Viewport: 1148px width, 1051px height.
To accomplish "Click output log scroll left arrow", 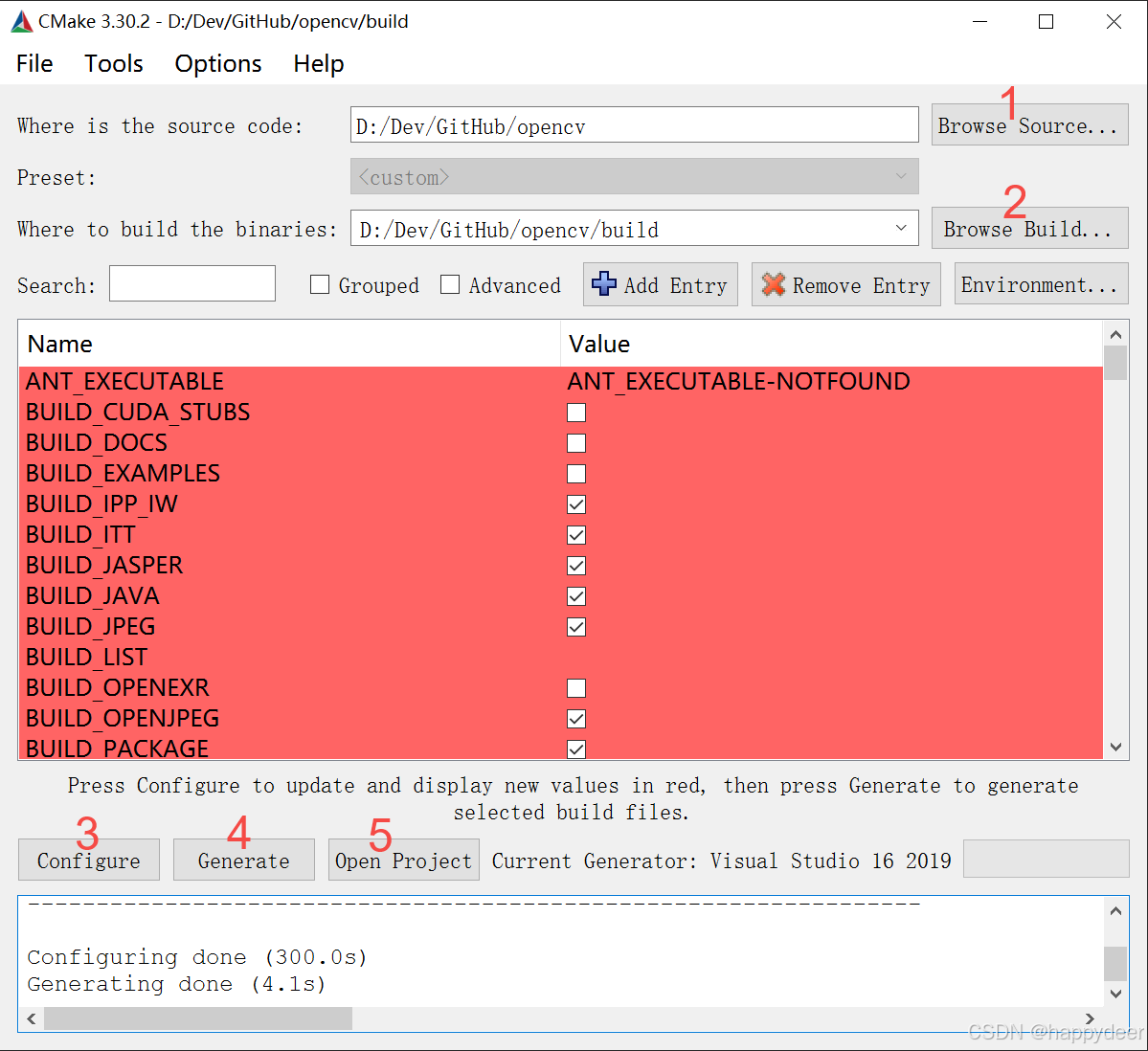I will (32, 1018).
